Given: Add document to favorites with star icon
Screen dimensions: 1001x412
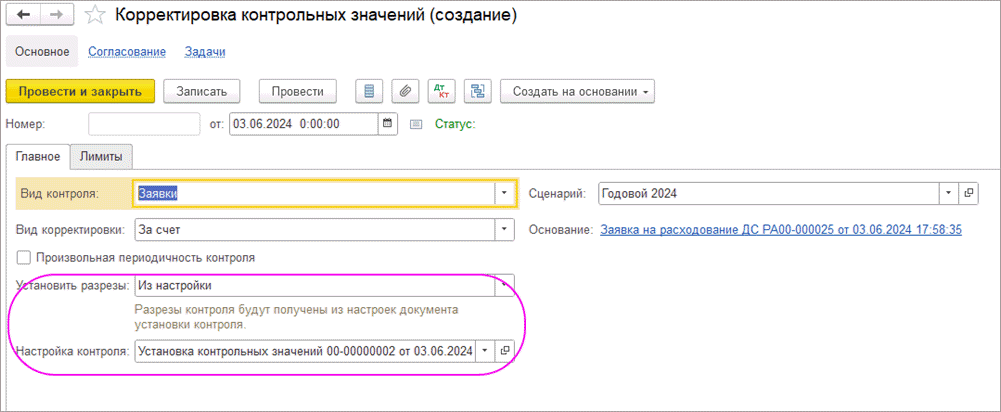Looking at the screenshot, I should click(x=94, y=15).
